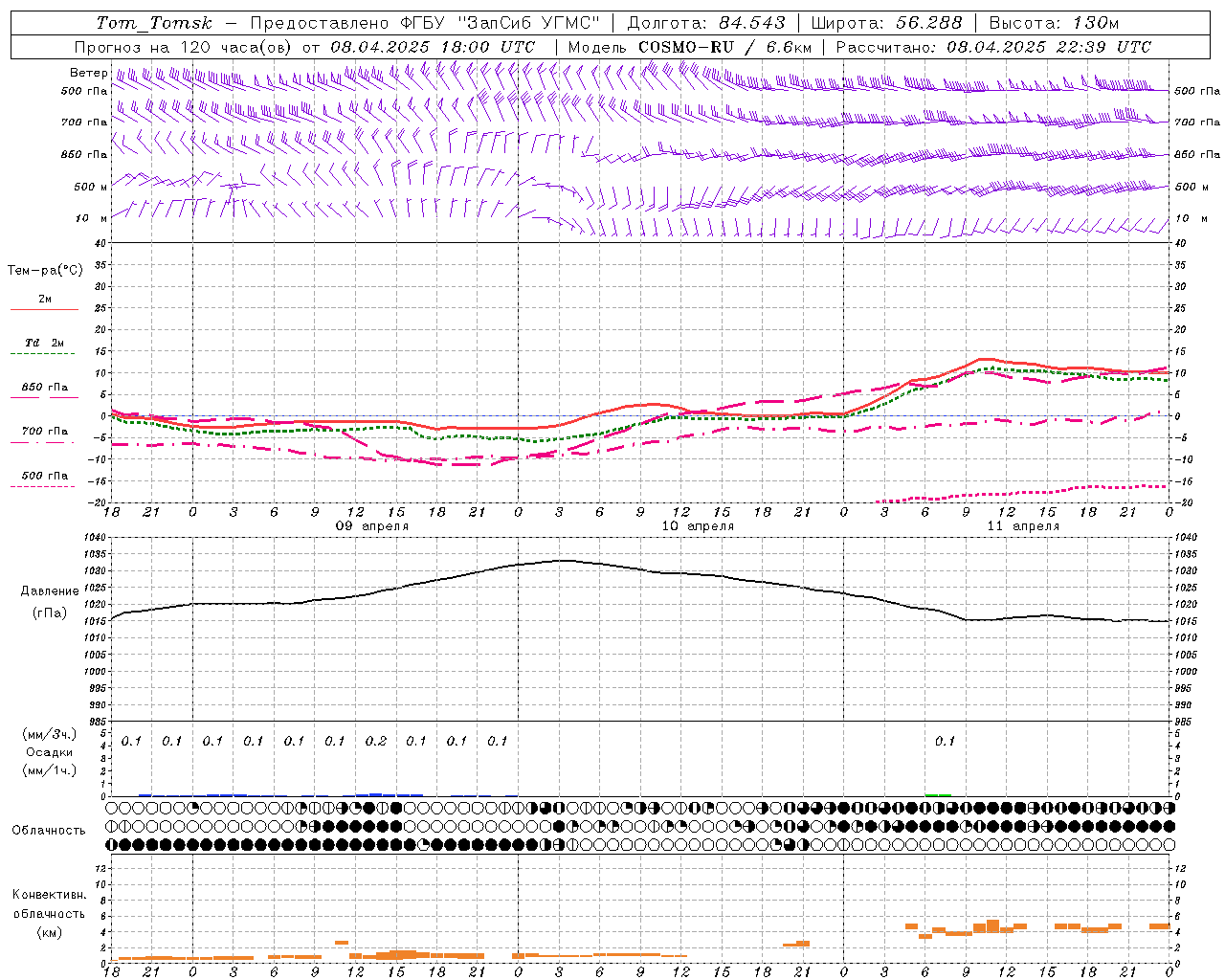The image size is (1225, 980).
Task: Click the green precipitation bar on 11 апреля
Action: [x=938, y=794]
